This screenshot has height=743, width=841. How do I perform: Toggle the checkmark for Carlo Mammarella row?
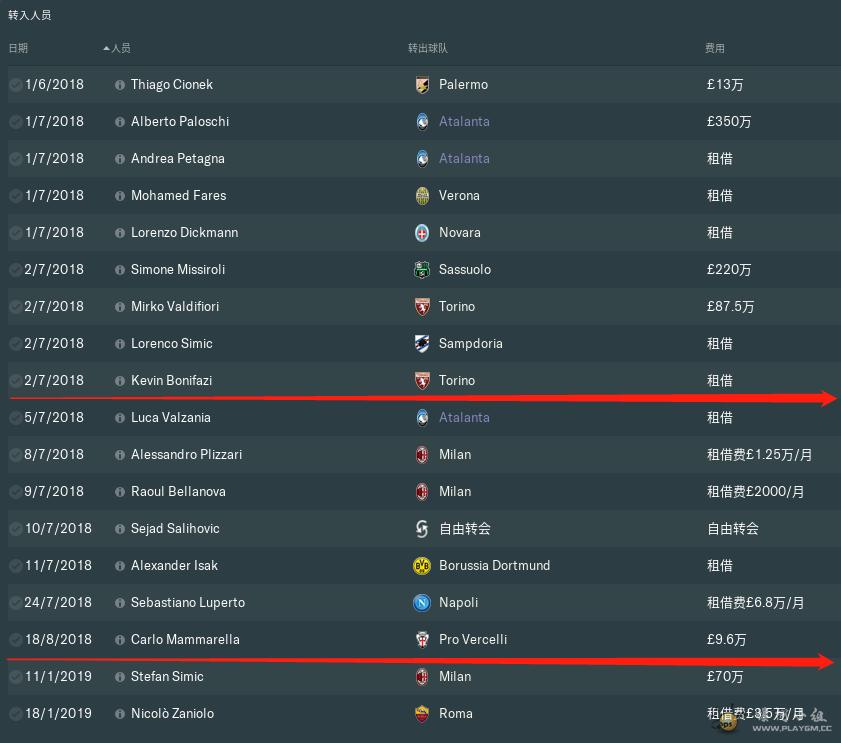click(x=16, y=639)
